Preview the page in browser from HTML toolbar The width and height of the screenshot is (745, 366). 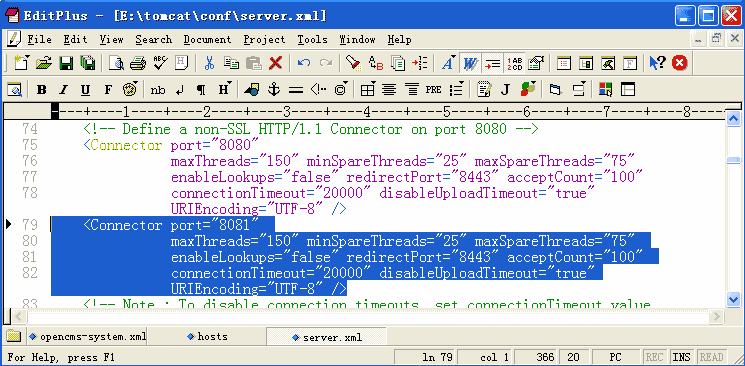(x=14, y=89)
